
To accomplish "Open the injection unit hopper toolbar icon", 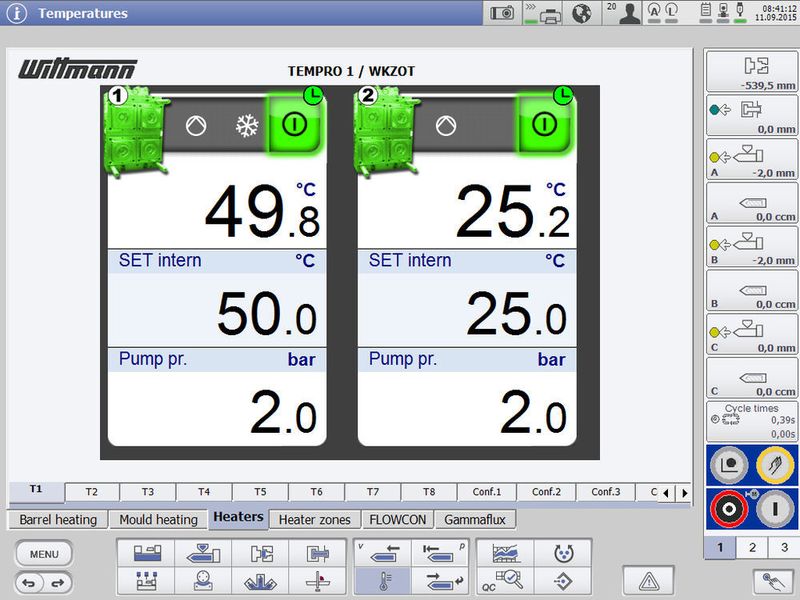I will point(203,553).
